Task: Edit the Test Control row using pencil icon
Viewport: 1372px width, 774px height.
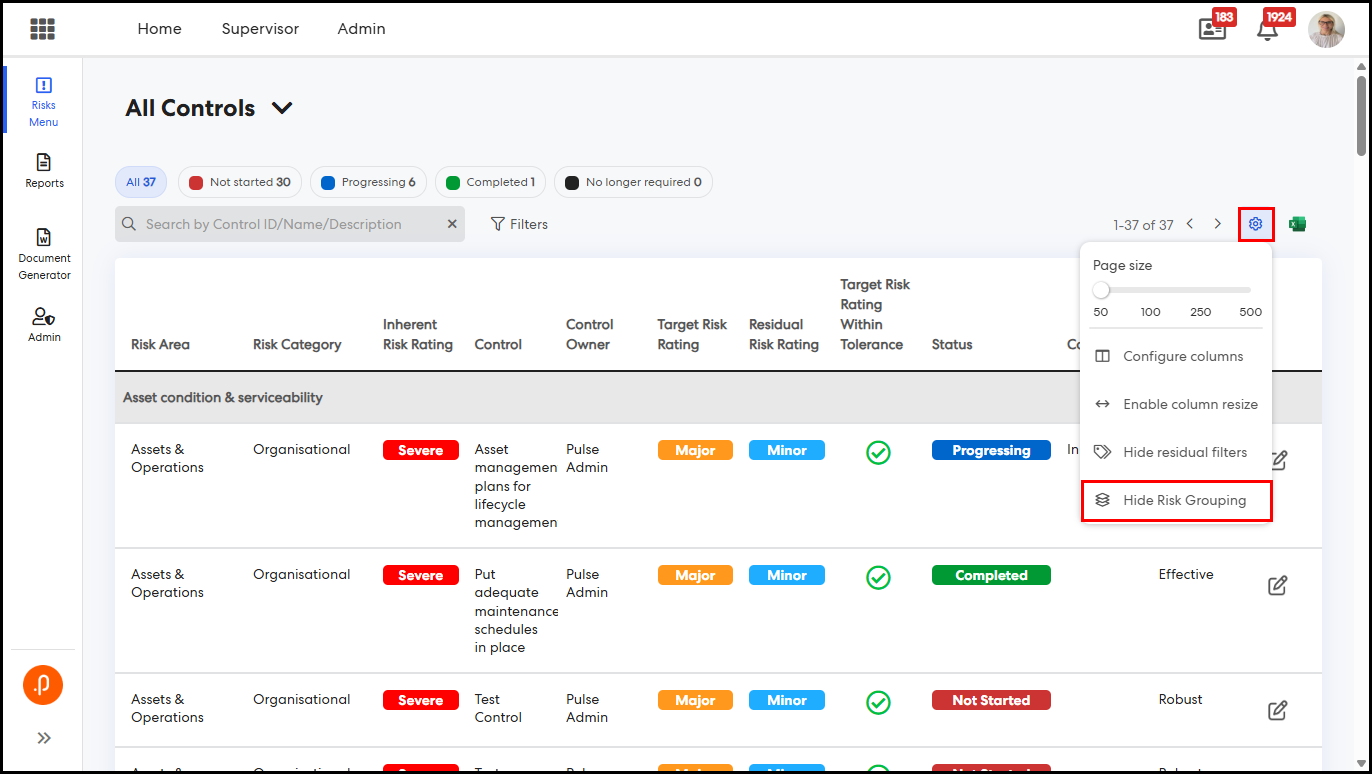Action: tap(1277, 710)
